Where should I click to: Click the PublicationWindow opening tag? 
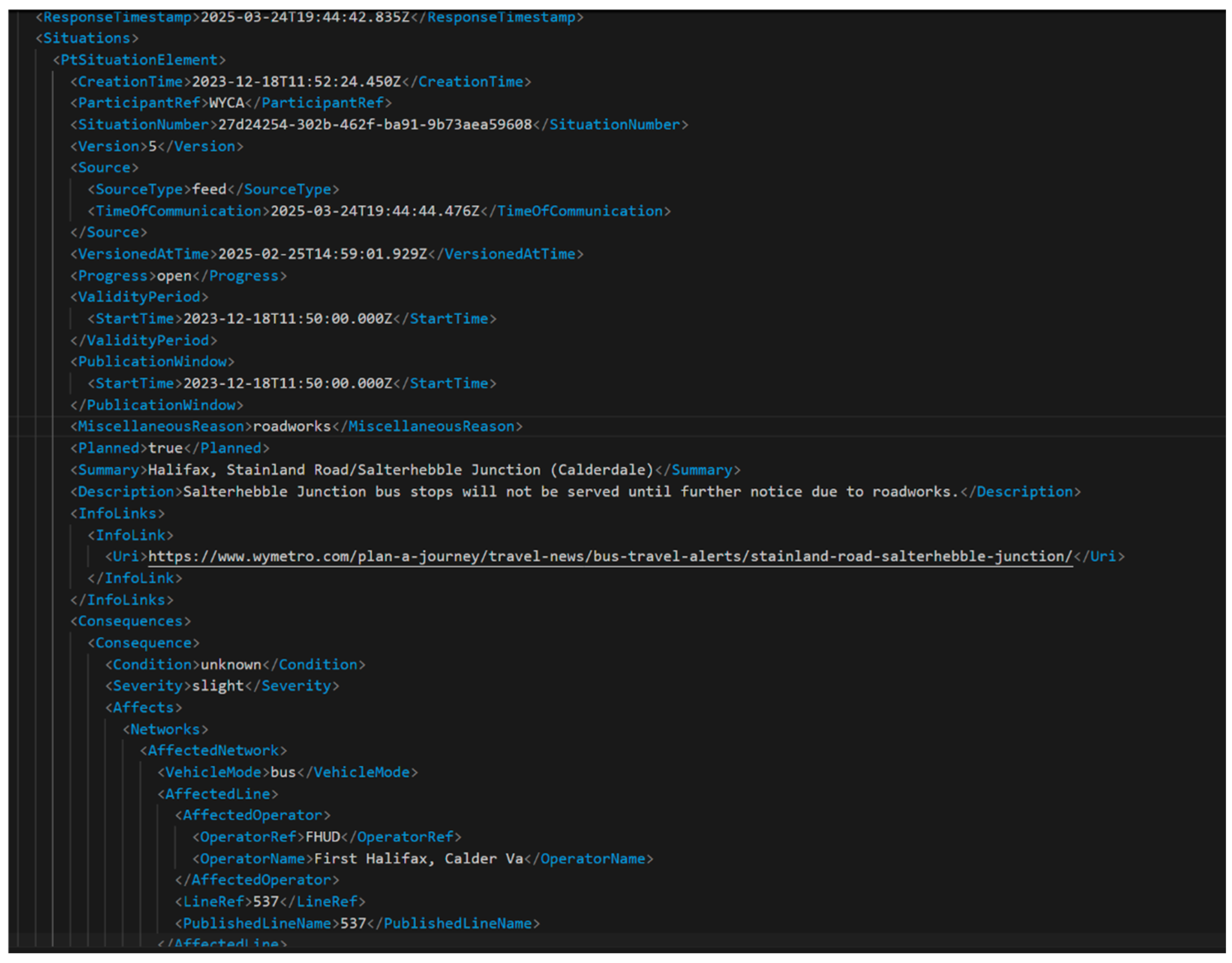click(x=152, y=362)
